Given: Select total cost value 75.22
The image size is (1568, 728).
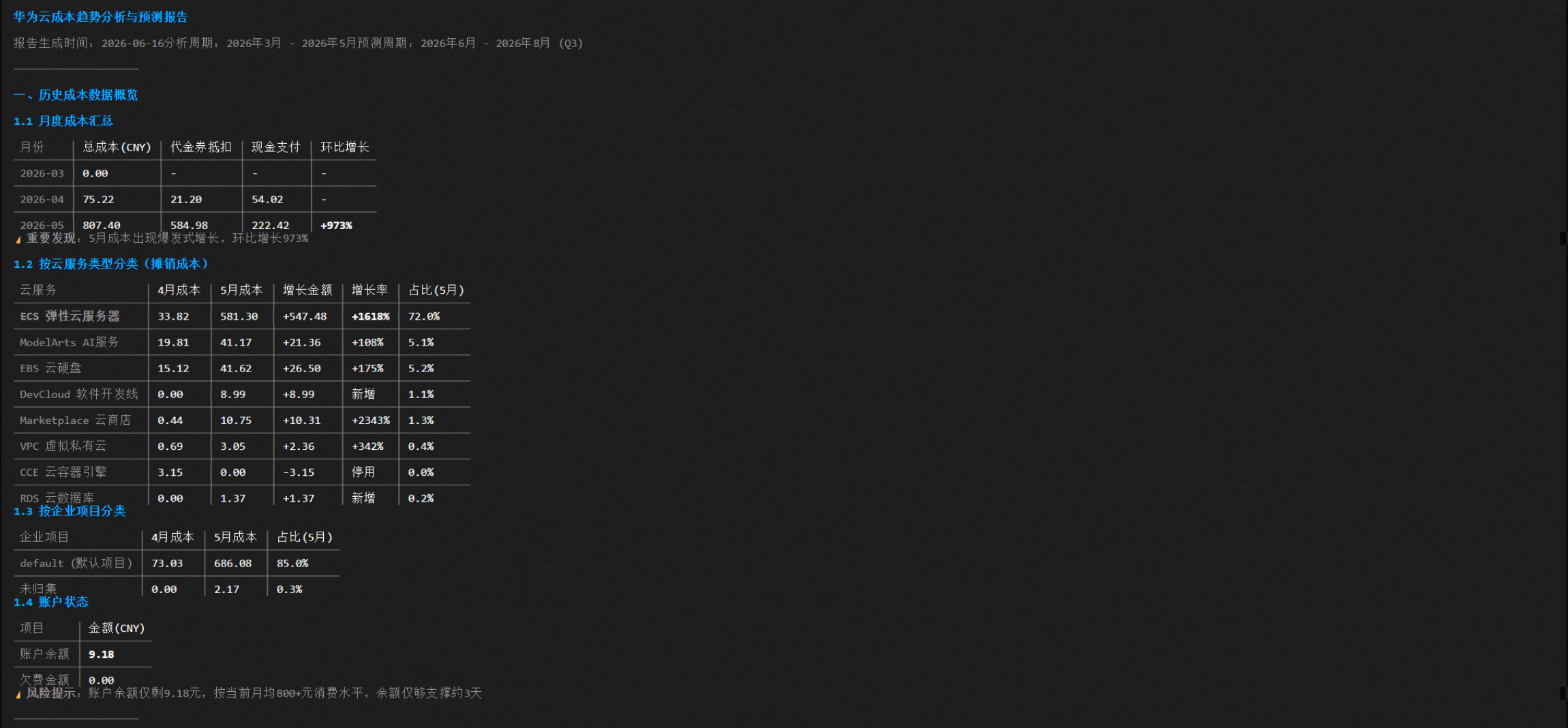Looking at the screenshot, I should (x=98, y=199).
